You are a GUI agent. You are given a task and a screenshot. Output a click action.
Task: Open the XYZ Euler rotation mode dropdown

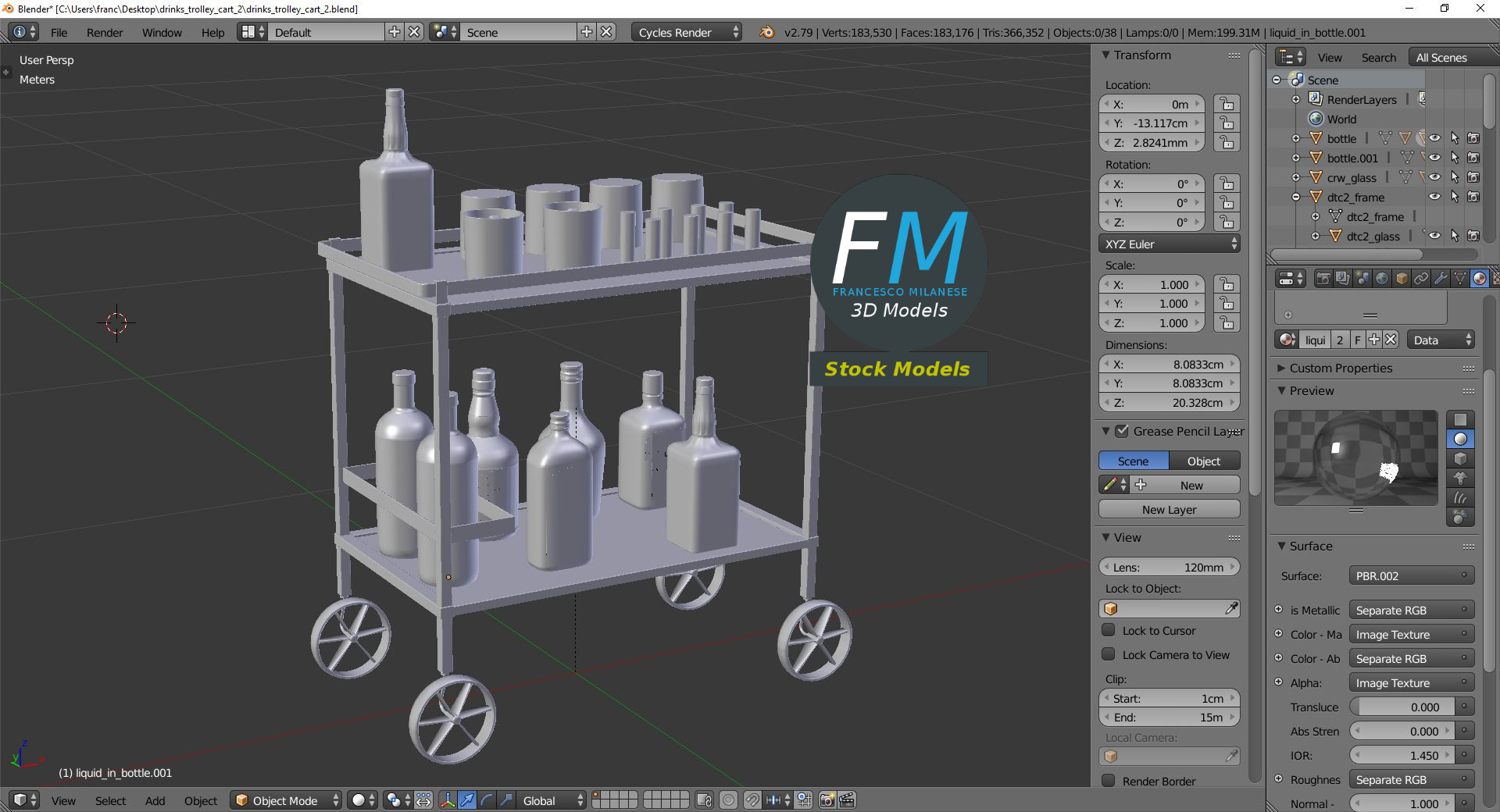click(1170, 244)
